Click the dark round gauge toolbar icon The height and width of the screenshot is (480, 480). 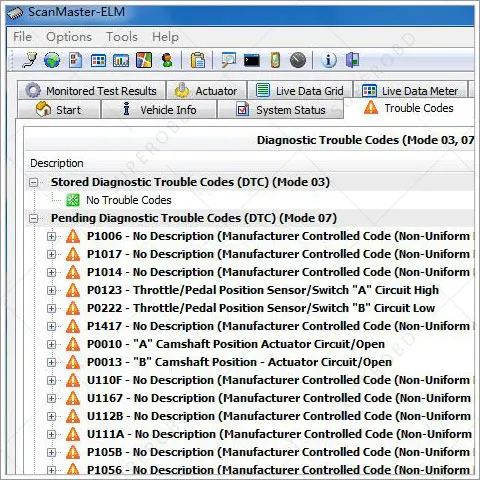tap(298, 60)
